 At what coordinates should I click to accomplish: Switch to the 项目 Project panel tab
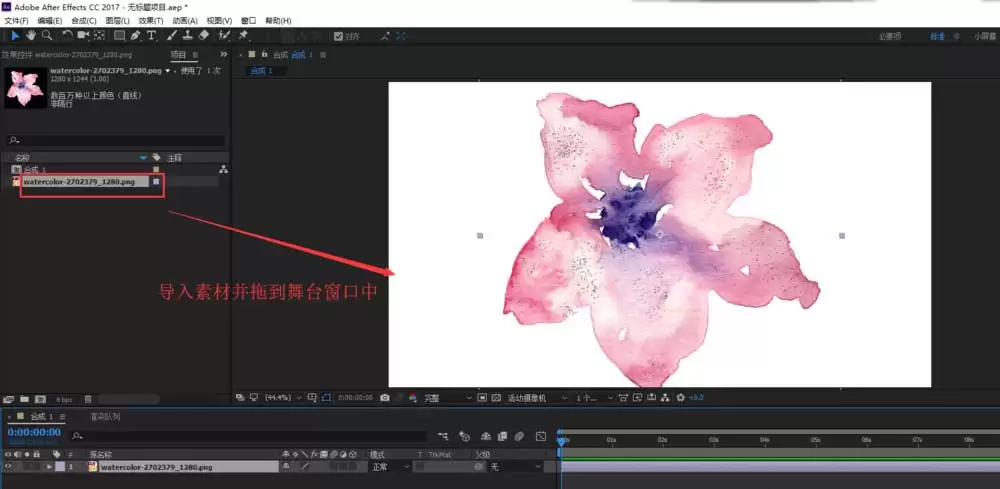179,55
